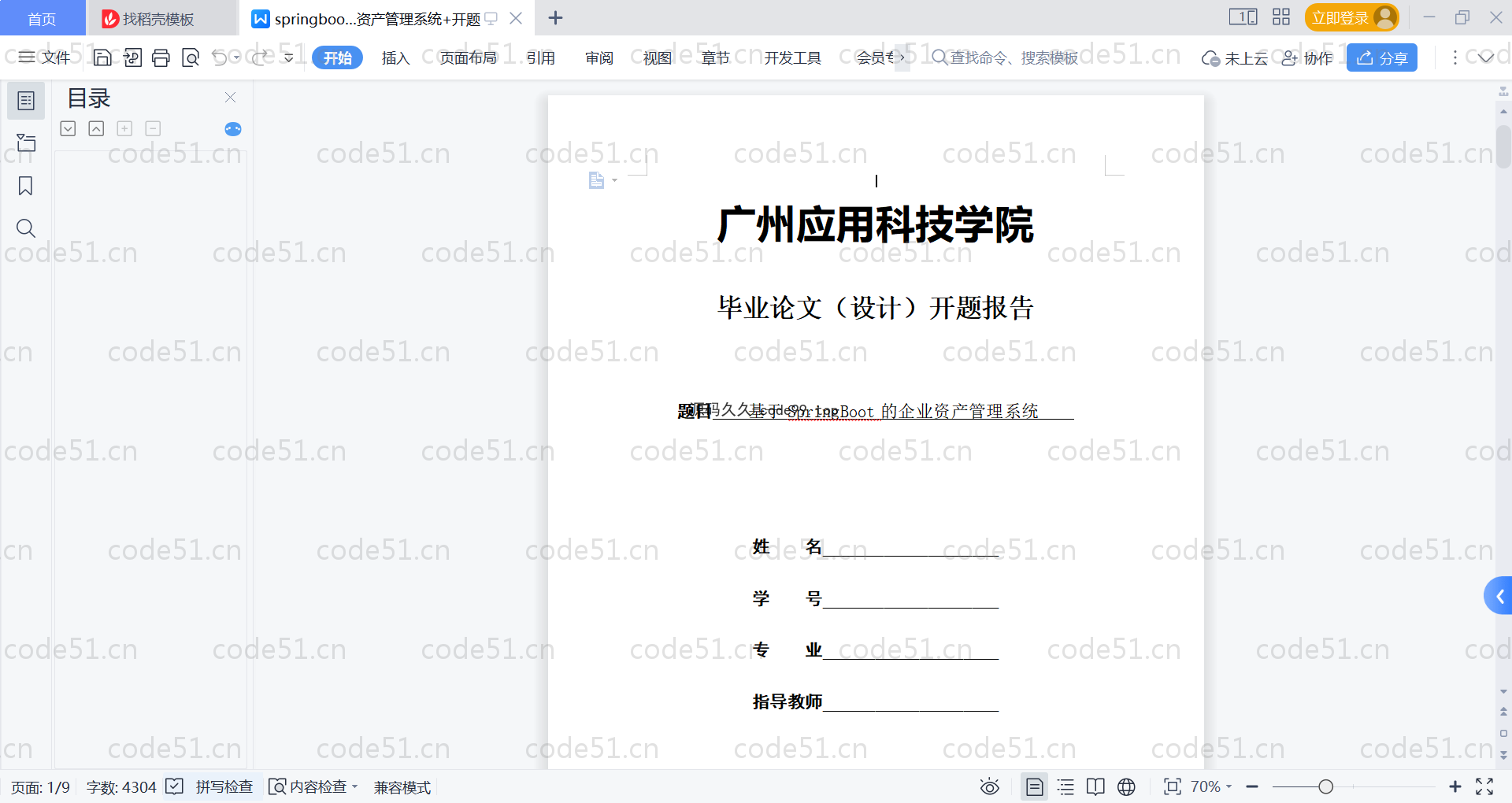
Task: Switch to reading mode view icon
Action: pyautogui.click(x=1095, y=786)
